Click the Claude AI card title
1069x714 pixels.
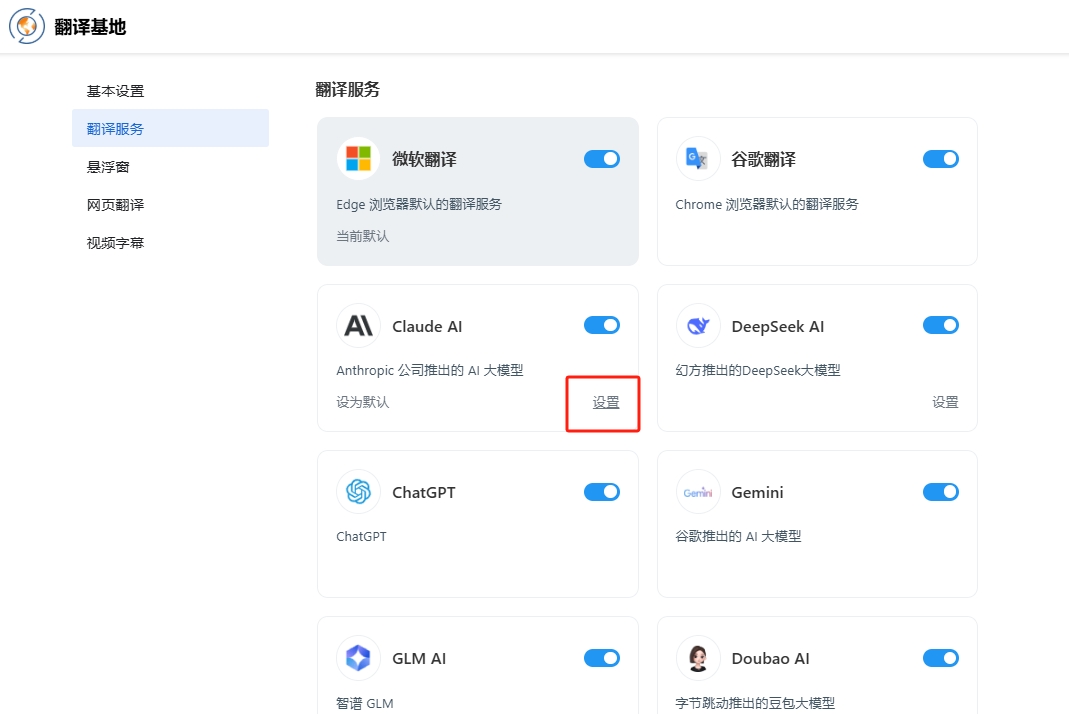(427, 327)
